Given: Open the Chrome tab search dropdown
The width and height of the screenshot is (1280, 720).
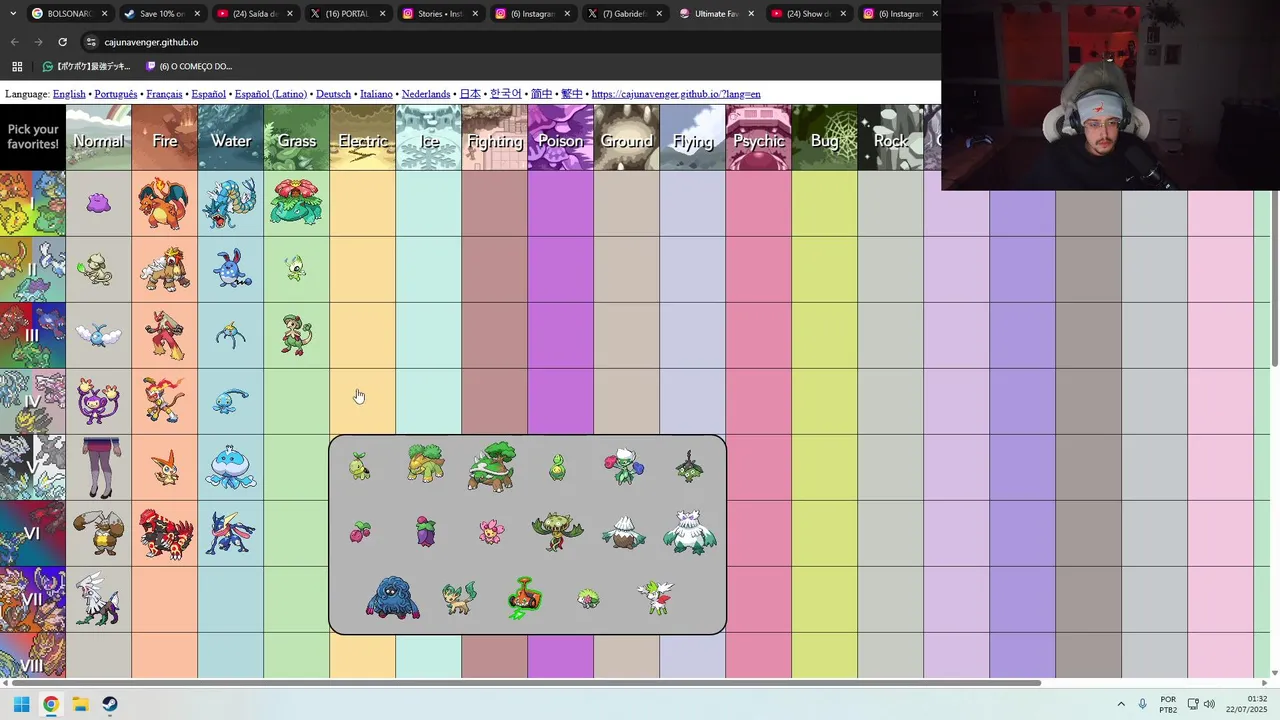Looking at the screenshot, I should tap(13, 14).
